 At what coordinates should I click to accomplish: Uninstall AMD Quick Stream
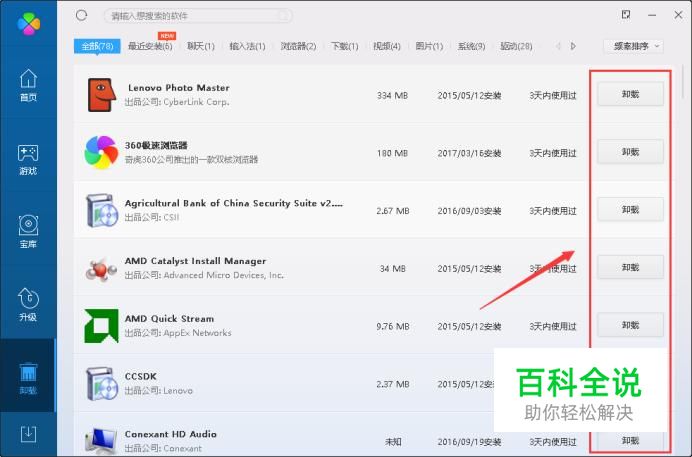point(630,325)
